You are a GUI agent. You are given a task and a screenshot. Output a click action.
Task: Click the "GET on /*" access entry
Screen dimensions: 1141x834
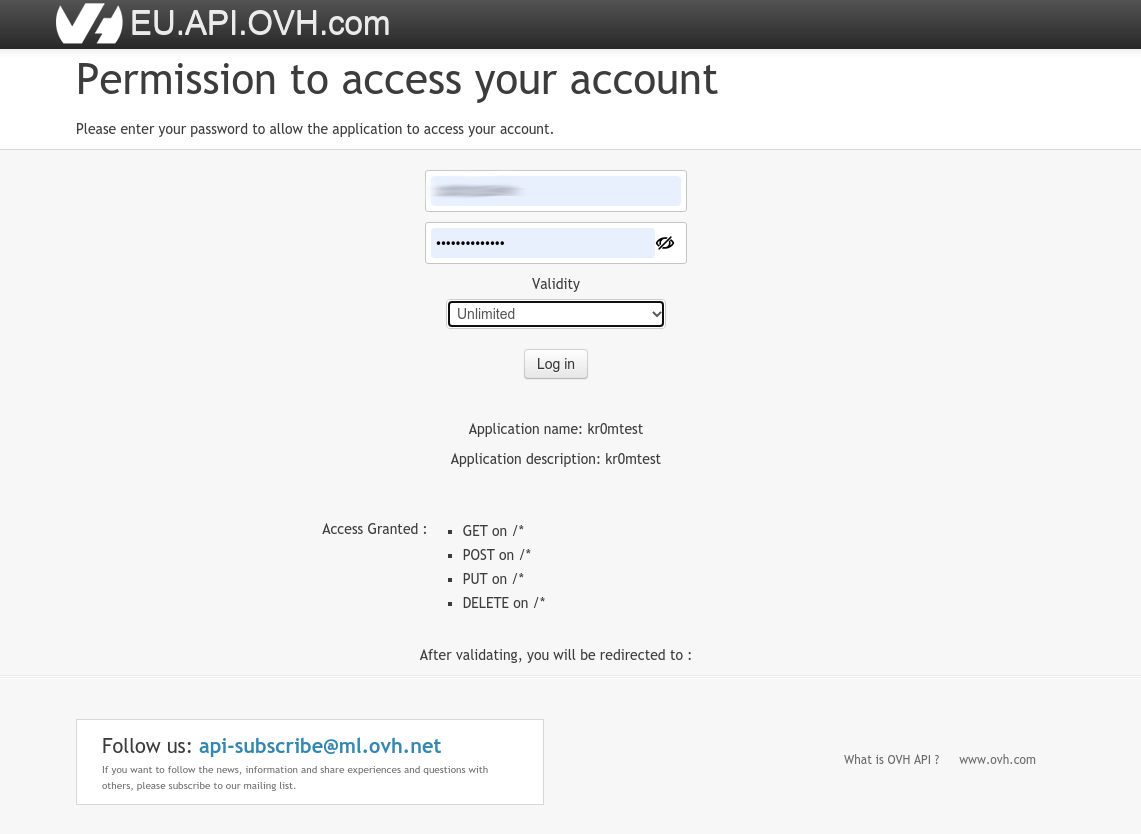493,531
